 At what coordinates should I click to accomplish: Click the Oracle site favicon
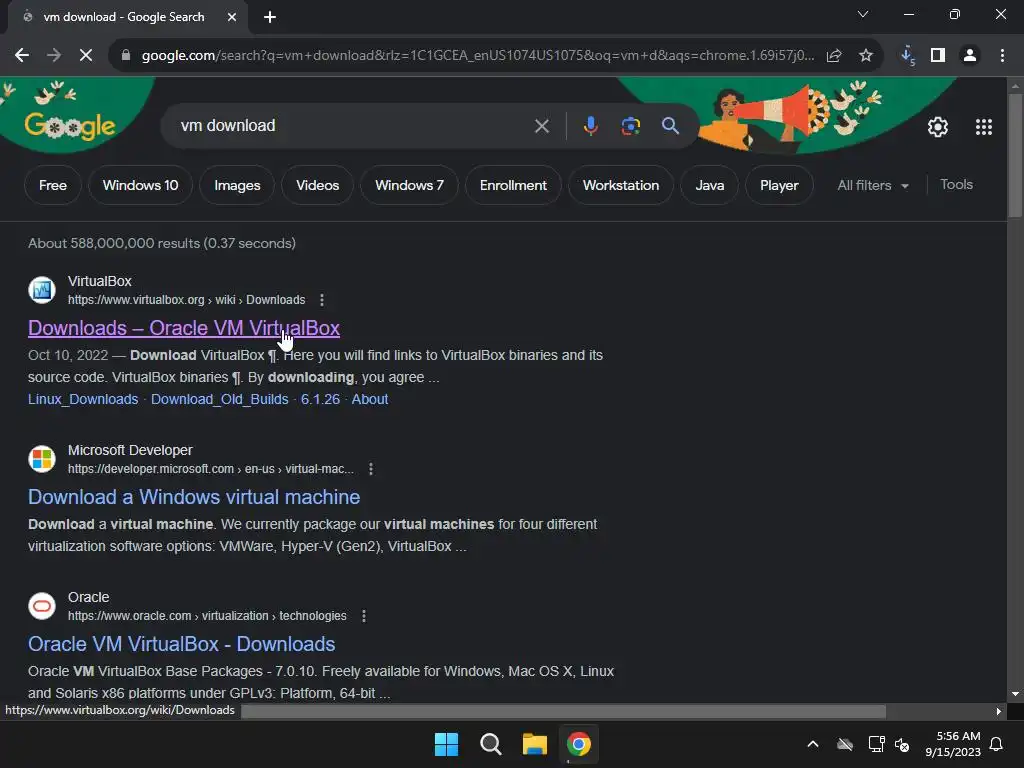pyautogui.click(x=42, y=606)
